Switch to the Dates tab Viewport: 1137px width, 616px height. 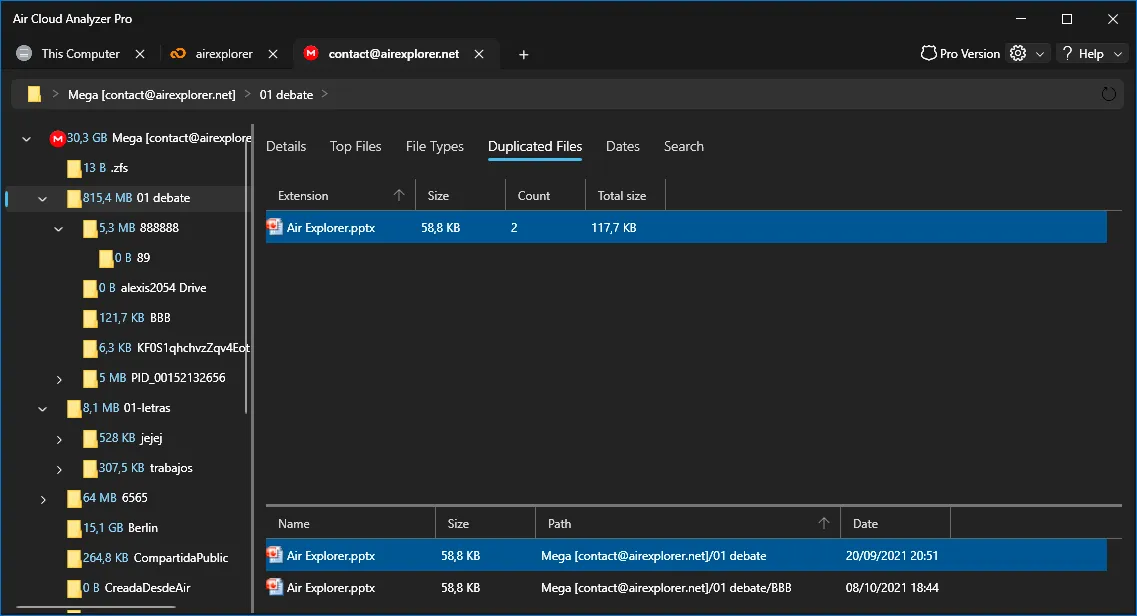click(x=623, y=146)
